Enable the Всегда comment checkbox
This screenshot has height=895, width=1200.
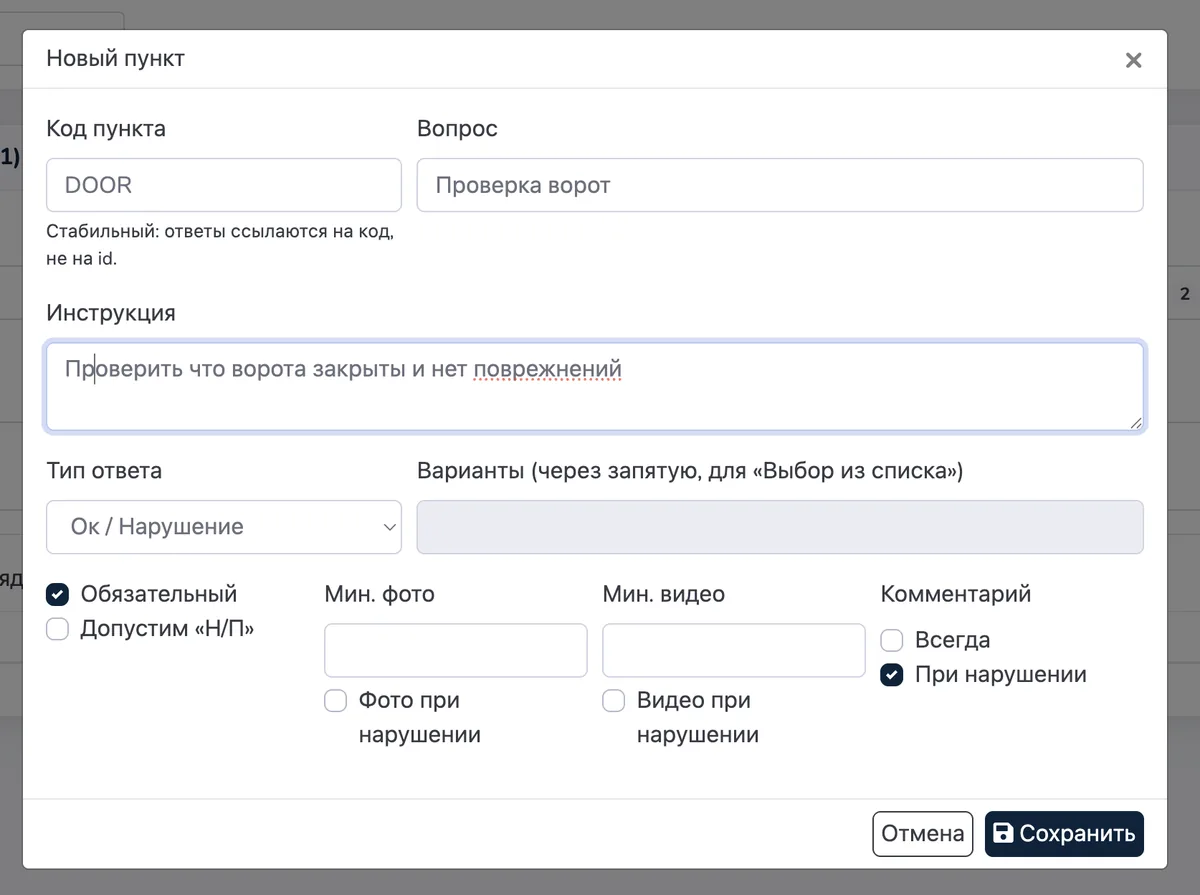click(x=892, y=641)
